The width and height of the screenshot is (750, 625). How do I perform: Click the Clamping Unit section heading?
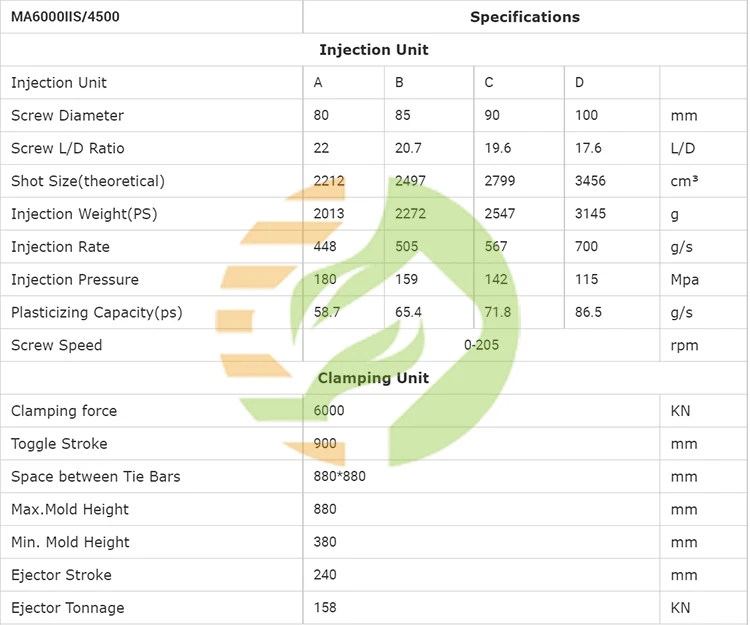tap(374, 378)
